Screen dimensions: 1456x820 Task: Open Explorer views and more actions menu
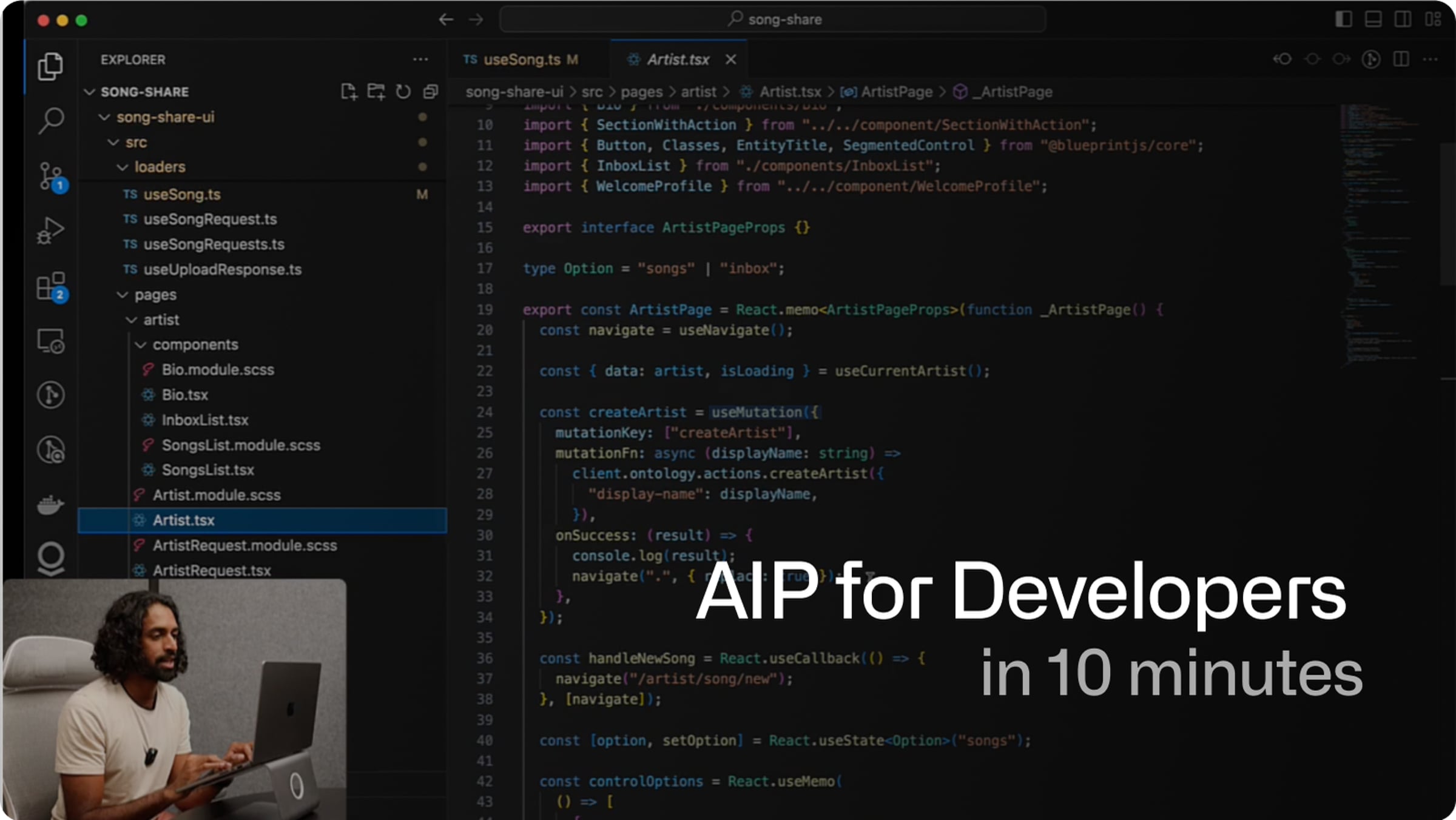420,59
